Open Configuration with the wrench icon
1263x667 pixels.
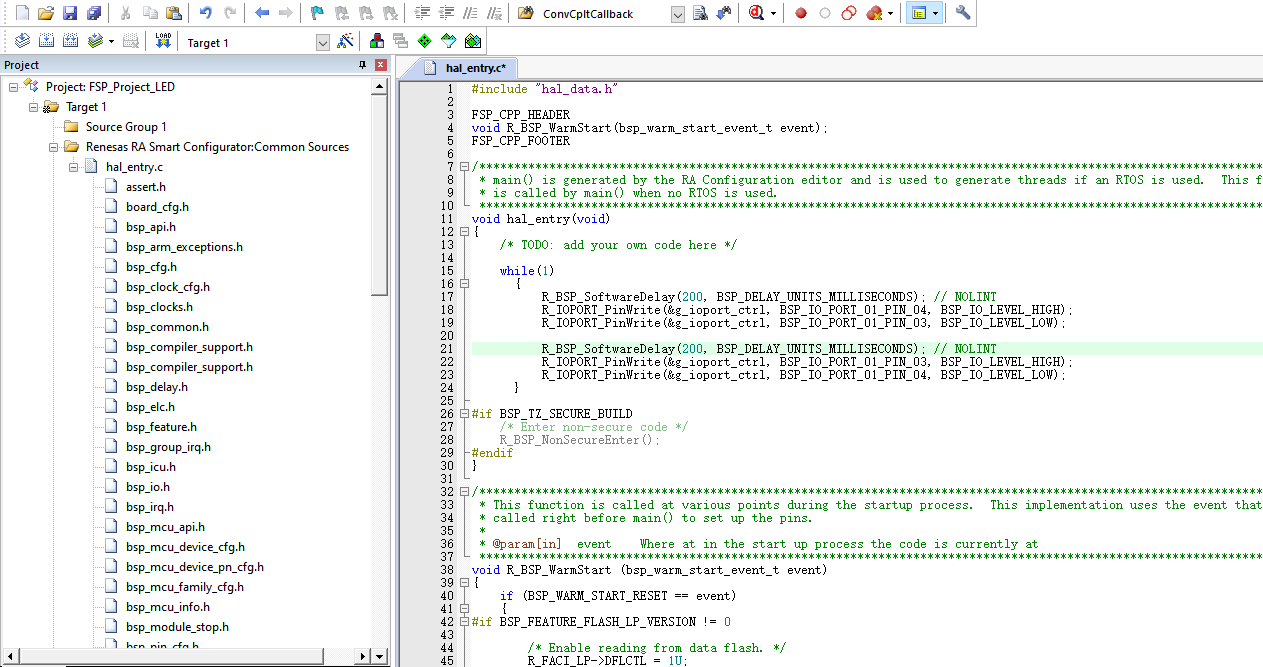point(963,14)
